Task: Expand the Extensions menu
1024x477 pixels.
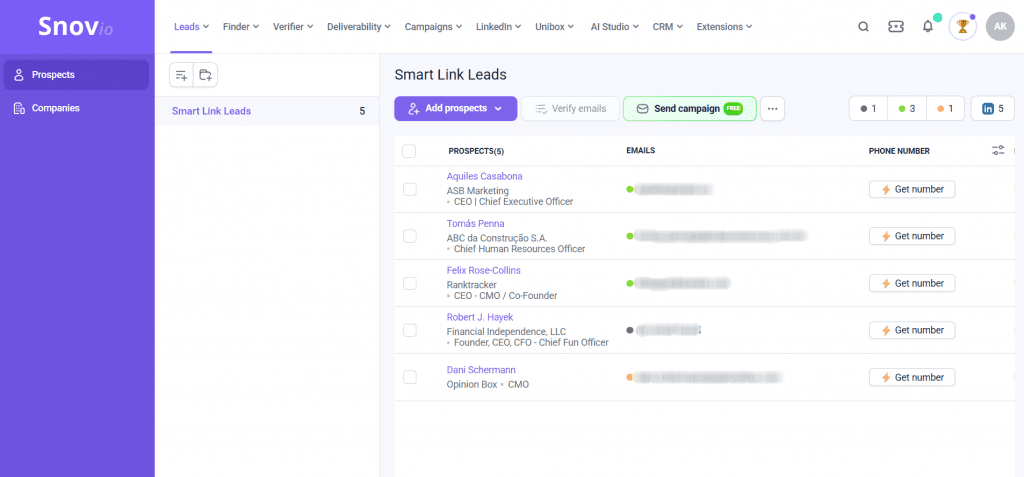Action: tap(724, 27)
